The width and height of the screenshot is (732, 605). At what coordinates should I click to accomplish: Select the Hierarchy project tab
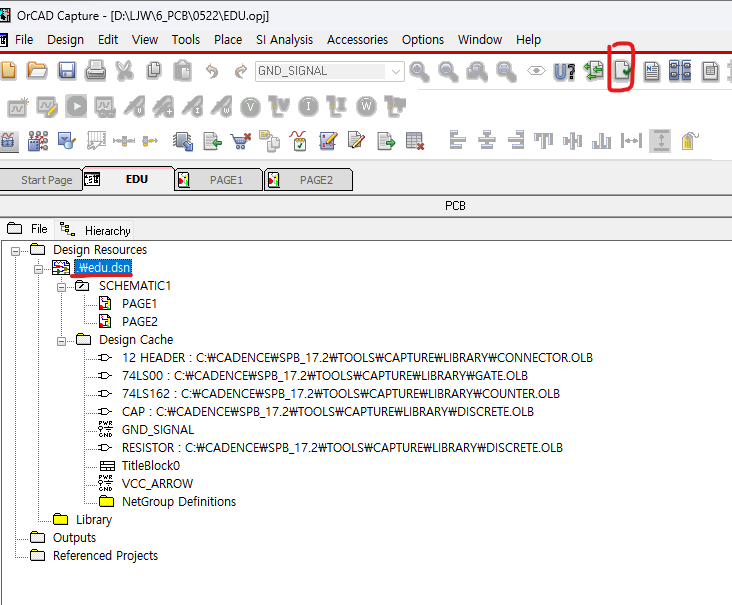(x=95, y=231)
